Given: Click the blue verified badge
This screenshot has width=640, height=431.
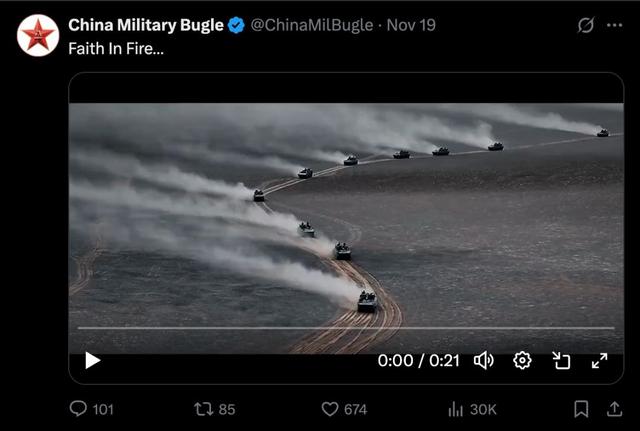Looking at the screenshot, I should tap(236, 25).
